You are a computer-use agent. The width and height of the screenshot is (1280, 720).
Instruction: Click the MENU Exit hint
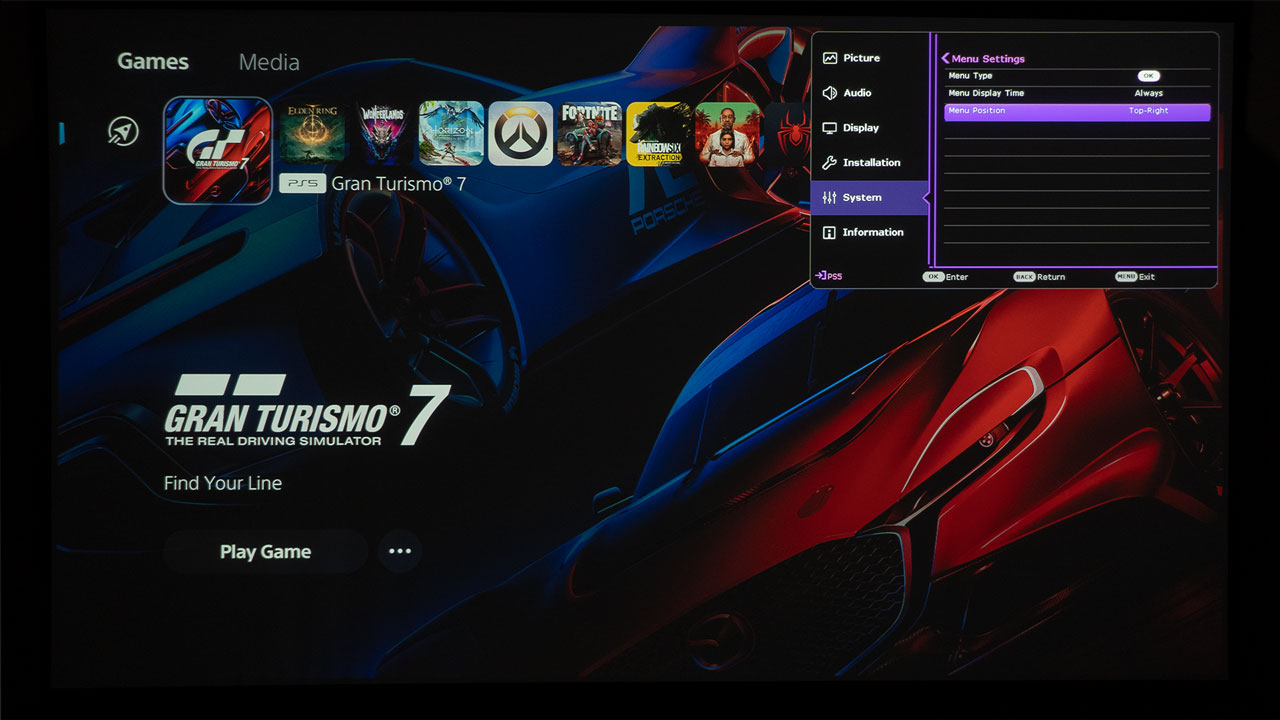(1135, 277)
